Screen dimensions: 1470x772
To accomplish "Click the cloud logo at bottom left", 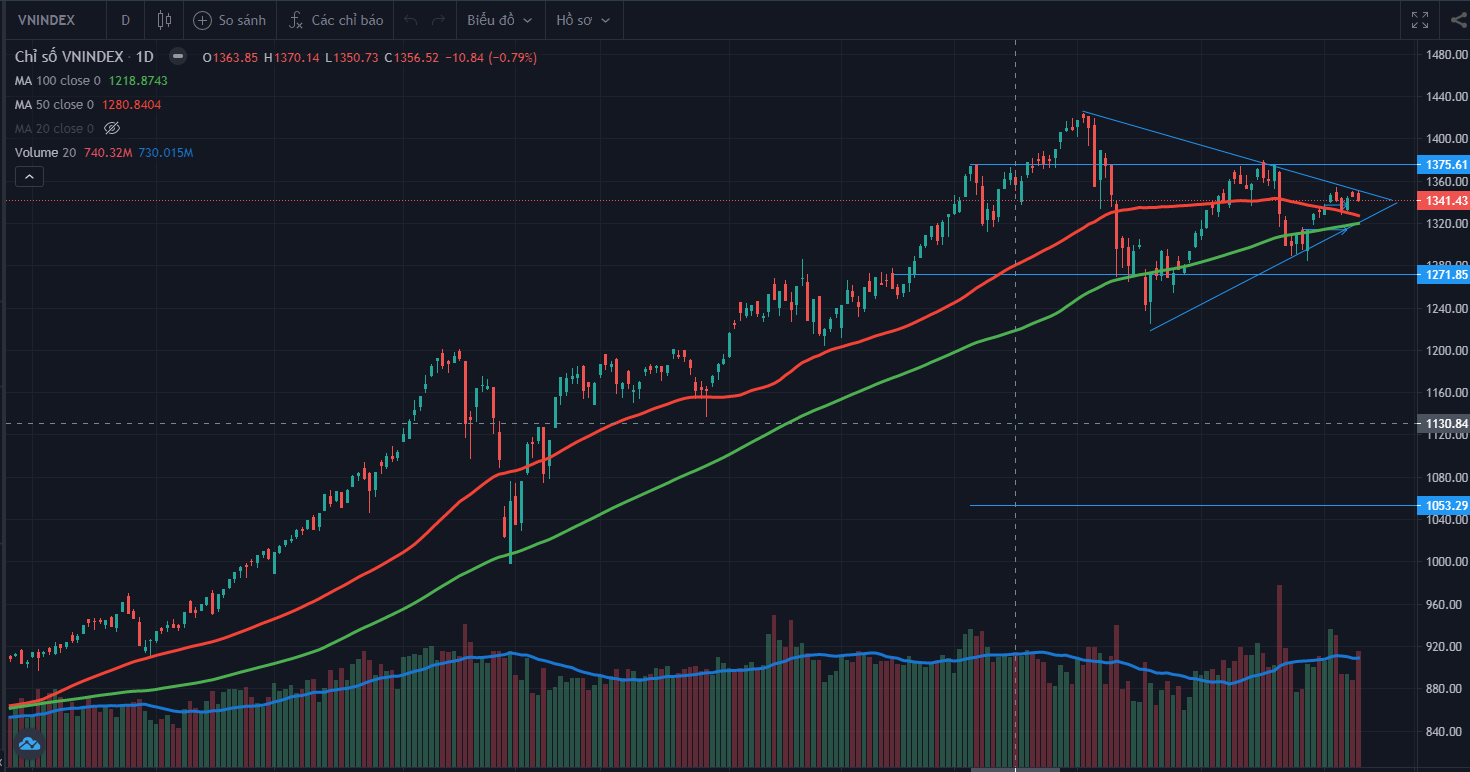I will [28, 744].
